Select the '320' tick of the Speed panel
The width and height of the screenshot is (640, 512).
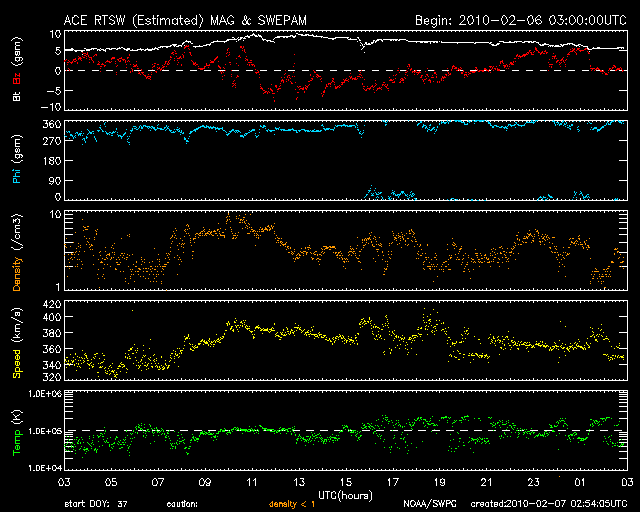coord(52,377)
